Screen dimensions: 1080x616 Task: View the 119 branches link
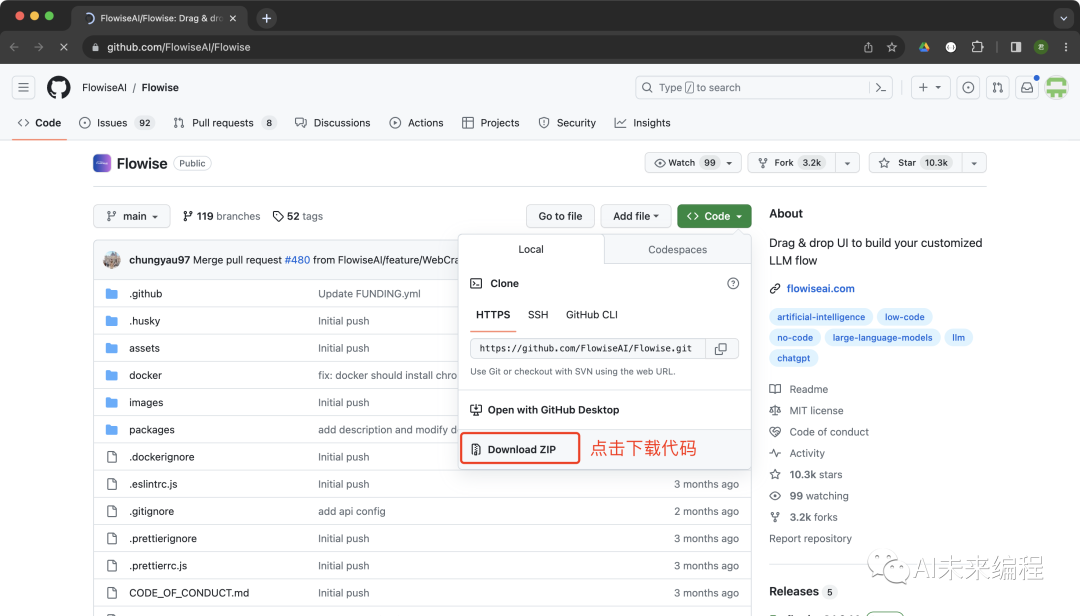[222, 216]
